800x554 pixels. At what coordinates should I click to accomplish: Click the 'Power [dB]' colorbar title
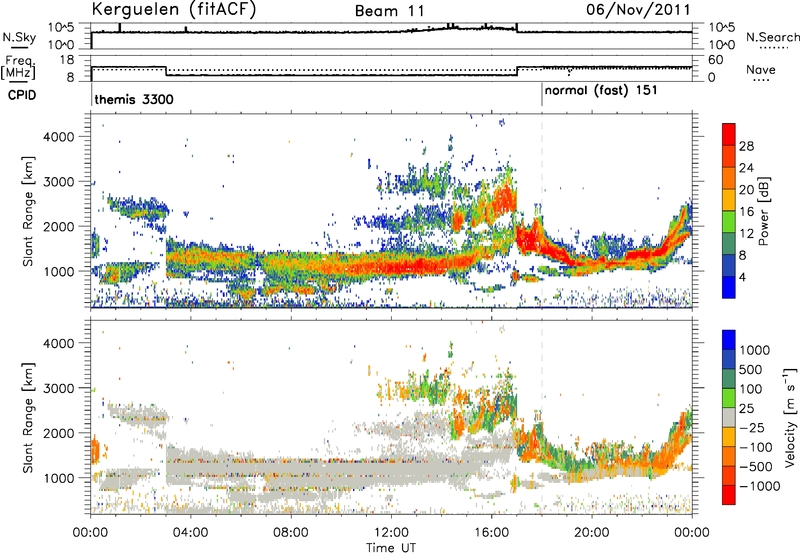pos(763,211)
